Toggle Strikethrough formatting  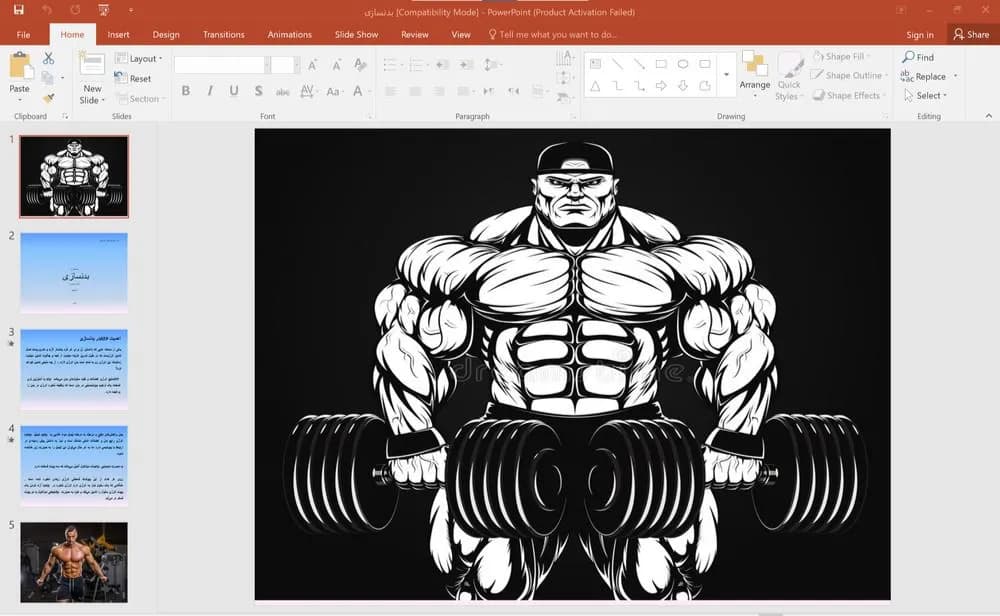point(283,91)
